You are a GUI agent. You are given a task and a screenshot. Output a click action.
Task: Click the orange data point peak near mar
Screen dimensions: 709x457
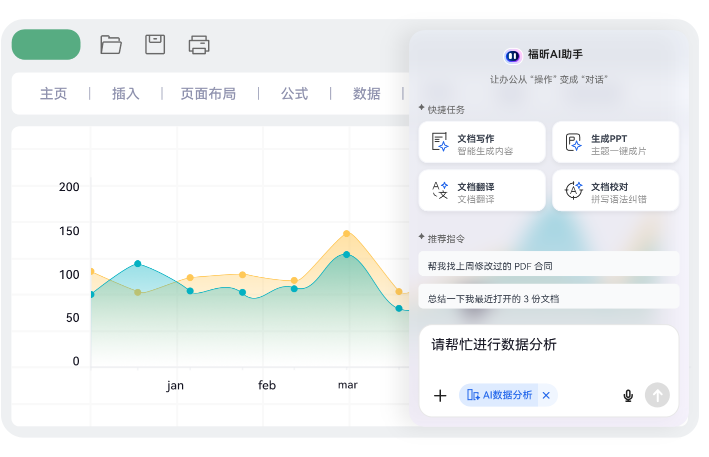346,234
